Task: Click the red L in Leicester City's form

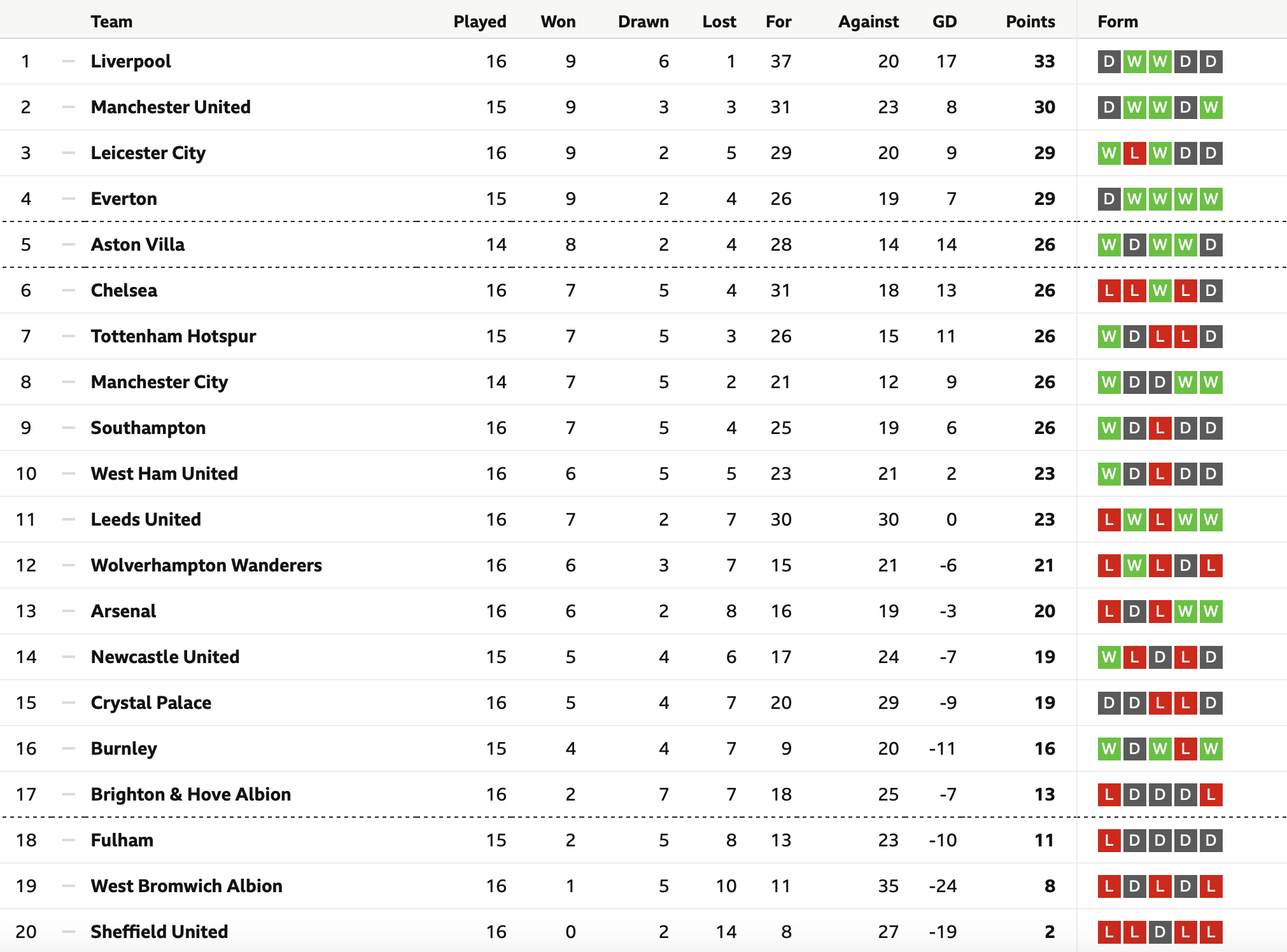Action: click(1134, 153)
